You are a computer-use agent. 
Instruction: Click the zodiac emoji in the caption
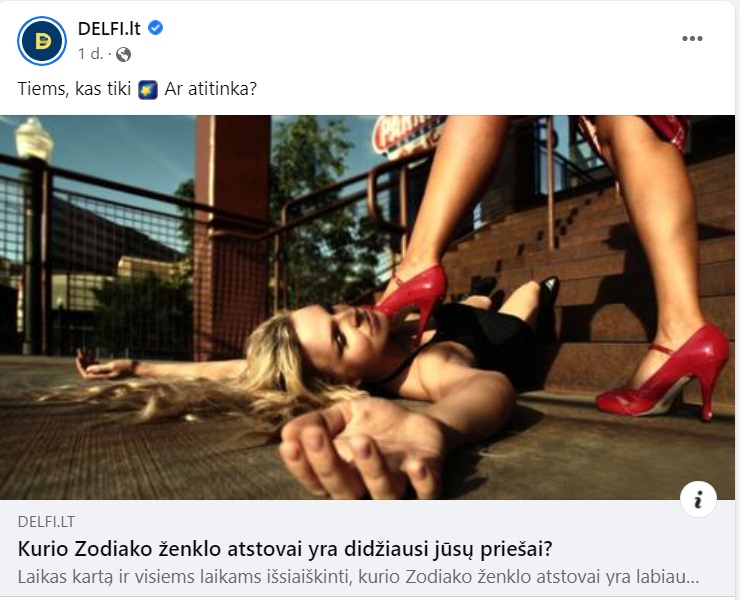point(148,90)
